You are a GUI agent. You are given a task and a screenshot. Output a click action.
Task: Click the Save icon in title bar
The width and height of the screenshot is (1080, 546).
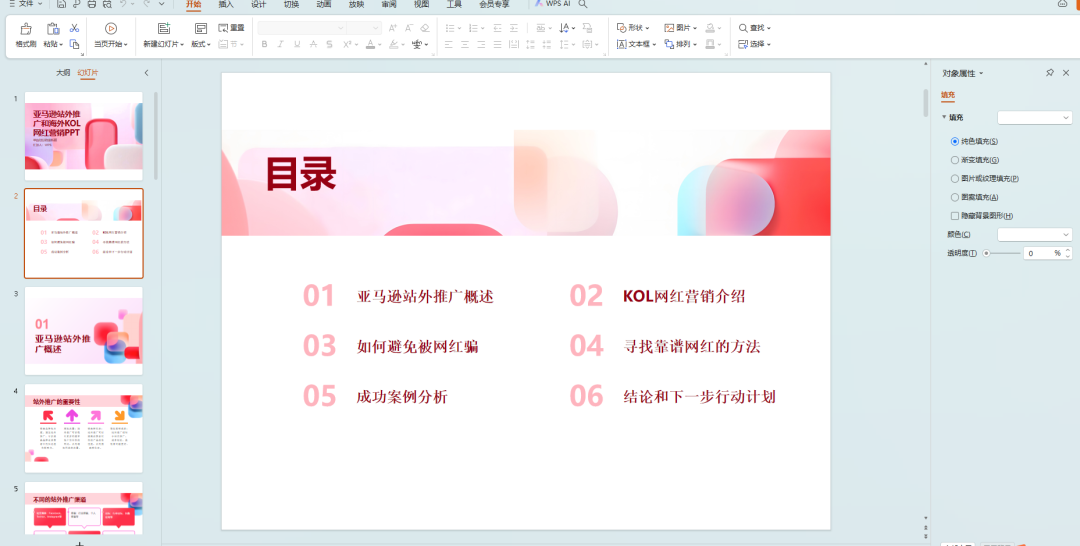(61, 4)
